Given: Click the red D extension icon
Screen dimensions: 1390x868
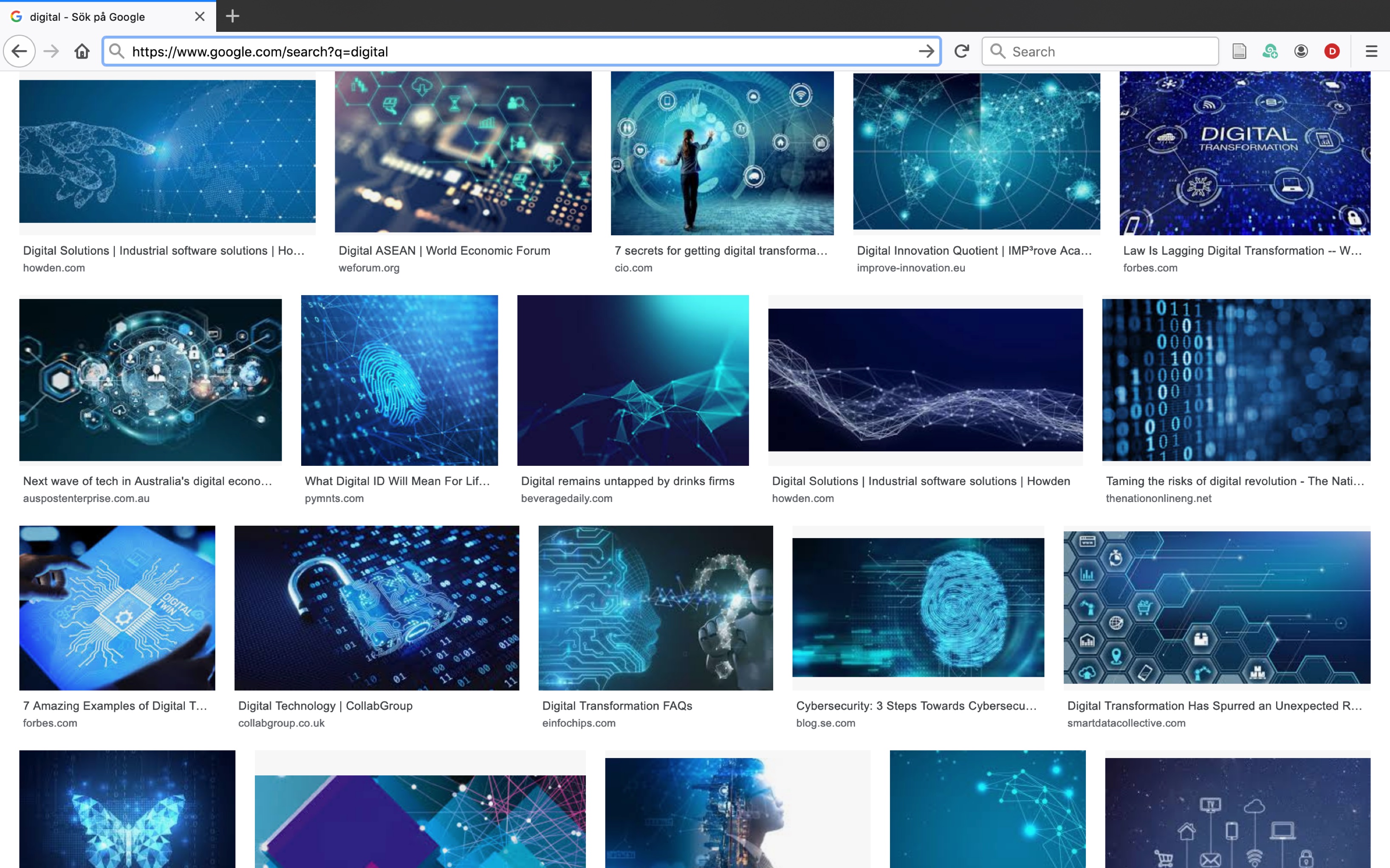Looking at the screenshot, I should pos(1332,52).
